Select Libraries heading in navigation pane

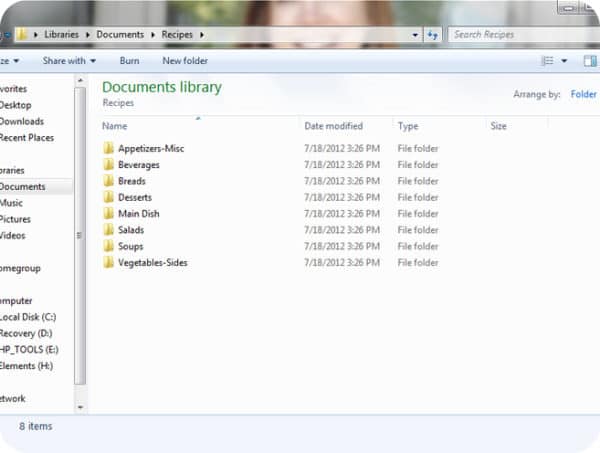click(x=12, y=170)
